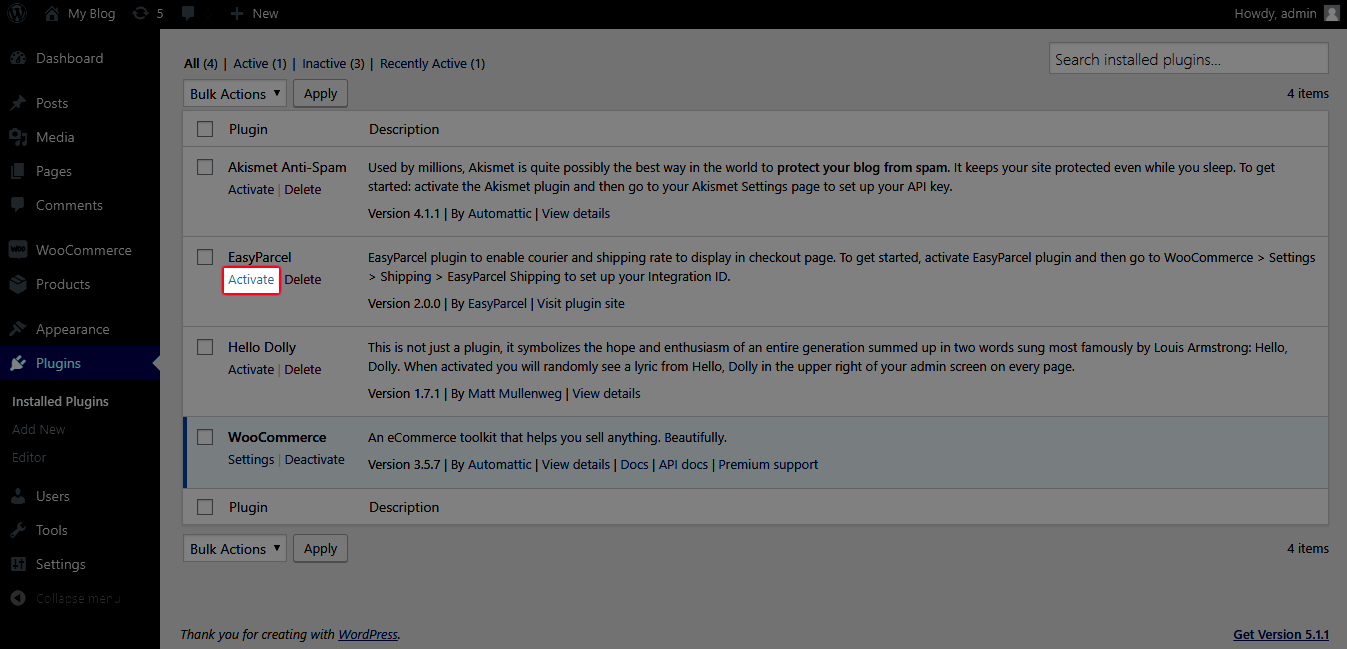Open the comments bubble in admin bar
Image resolution: width=1347 pixels, height=649 pixels.
[x=189, y=13]
